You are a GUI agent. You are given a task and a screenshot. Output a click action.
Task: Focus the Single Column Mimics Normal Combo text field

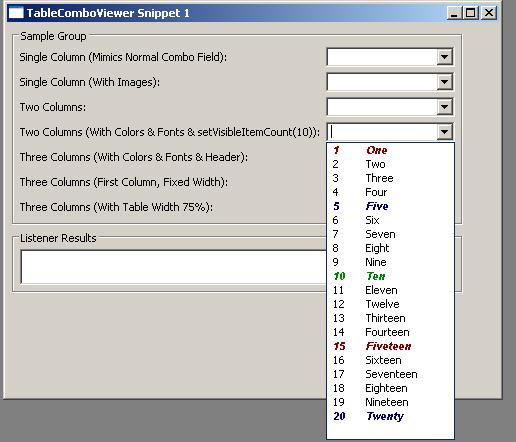point(382,57)
